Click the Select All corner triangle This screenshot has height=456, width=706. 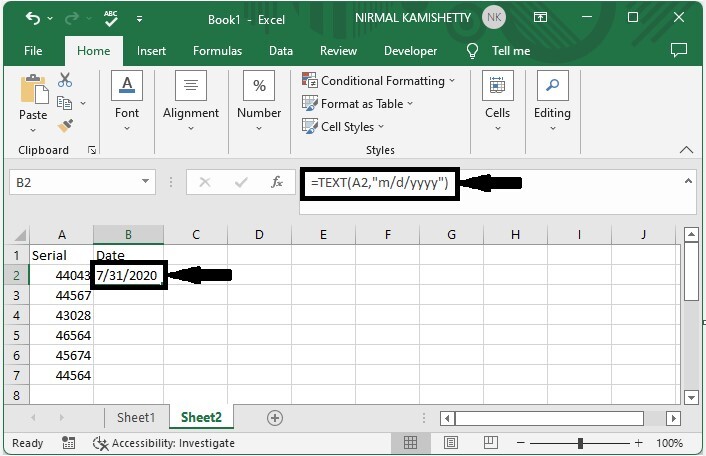(x=18, y=235)
